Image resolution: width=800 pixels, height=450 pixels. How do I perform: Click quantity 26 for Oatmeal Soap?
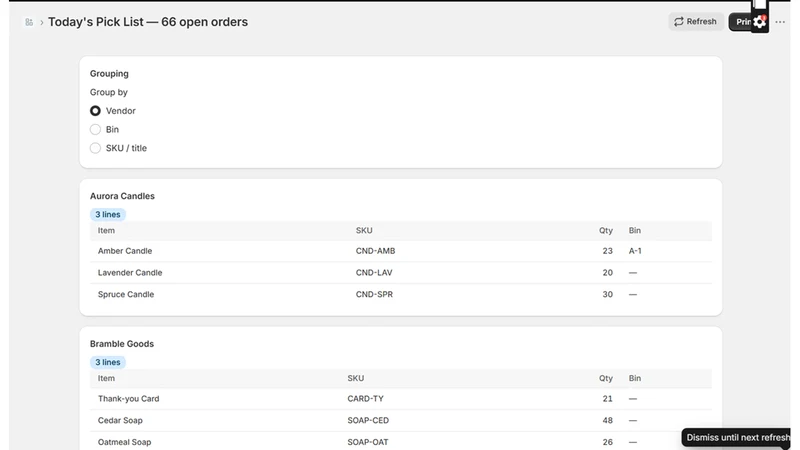pyautogui.click(x=607, y=442)
